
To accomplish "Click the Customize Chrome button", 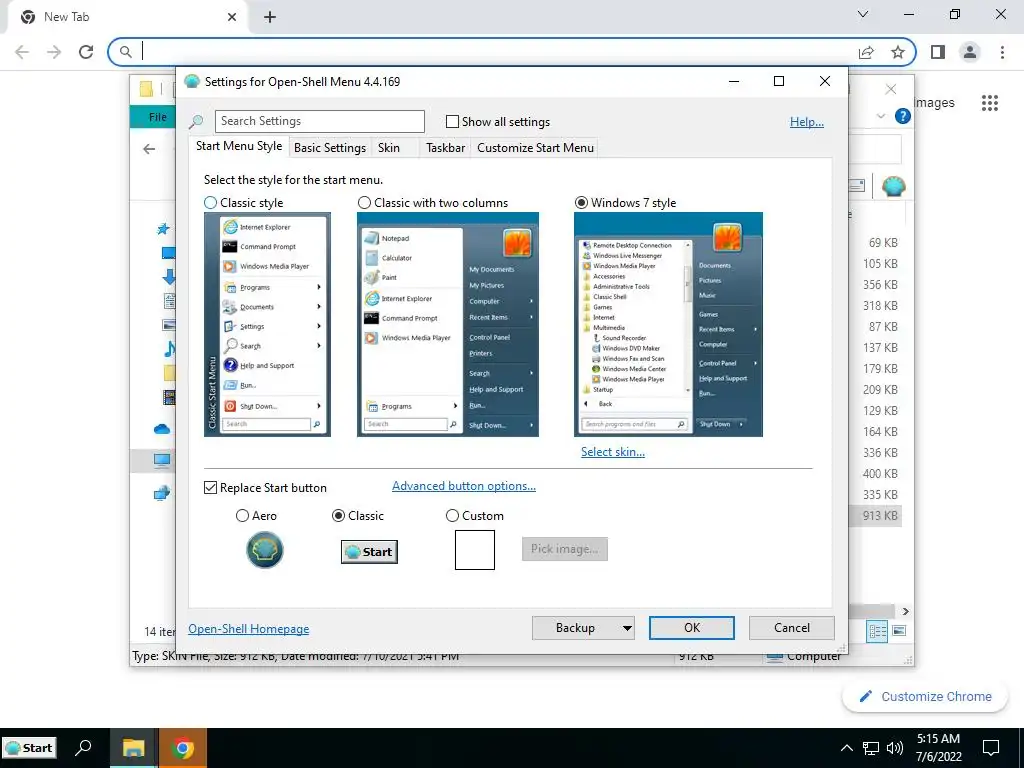I will (926, 696).
